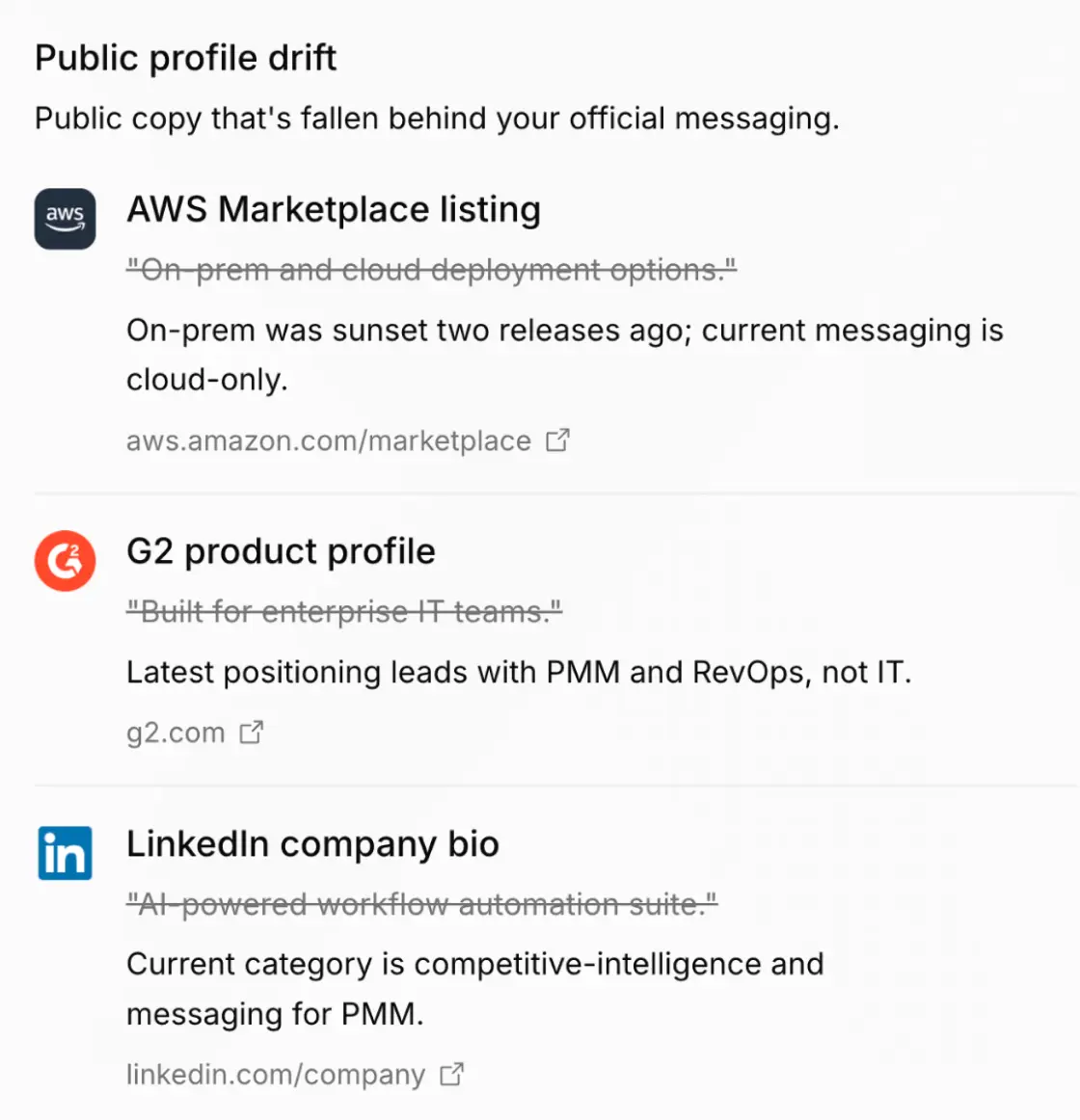Visit the g2.com link
Image resolution: width=1080 pixels, height=1120 pixels.
point(175,733)
